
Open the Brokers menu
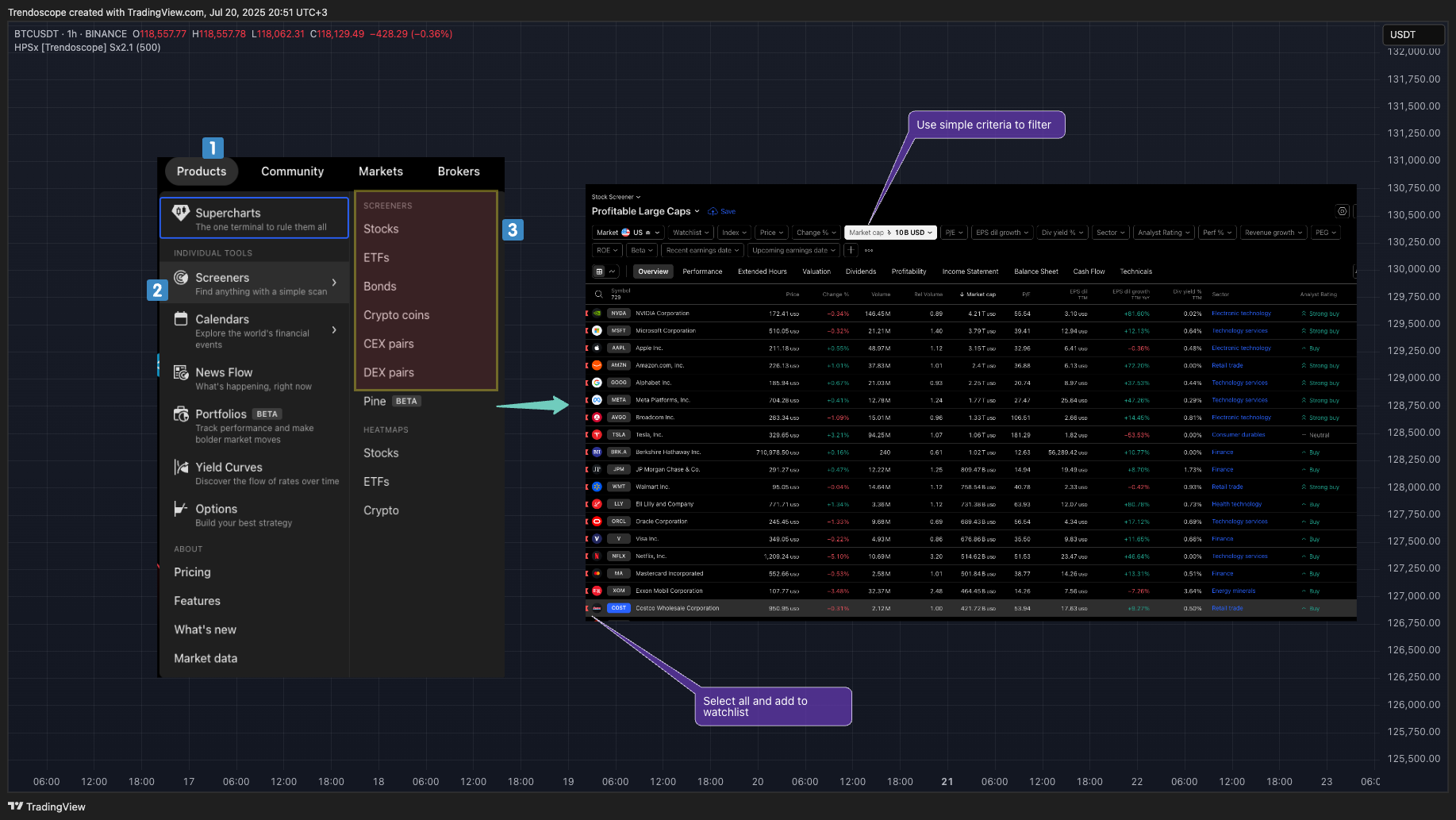(459, 171)
